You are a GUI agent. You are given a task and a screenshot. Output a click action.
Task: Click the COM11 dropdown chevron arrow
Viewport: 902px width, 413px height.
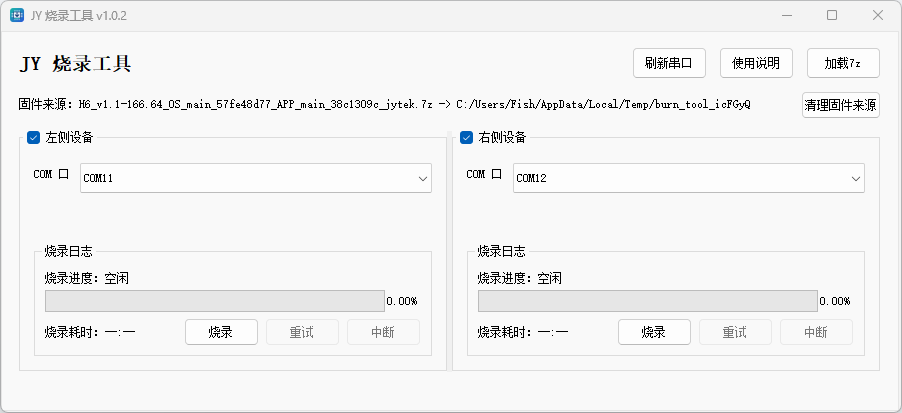423,179
